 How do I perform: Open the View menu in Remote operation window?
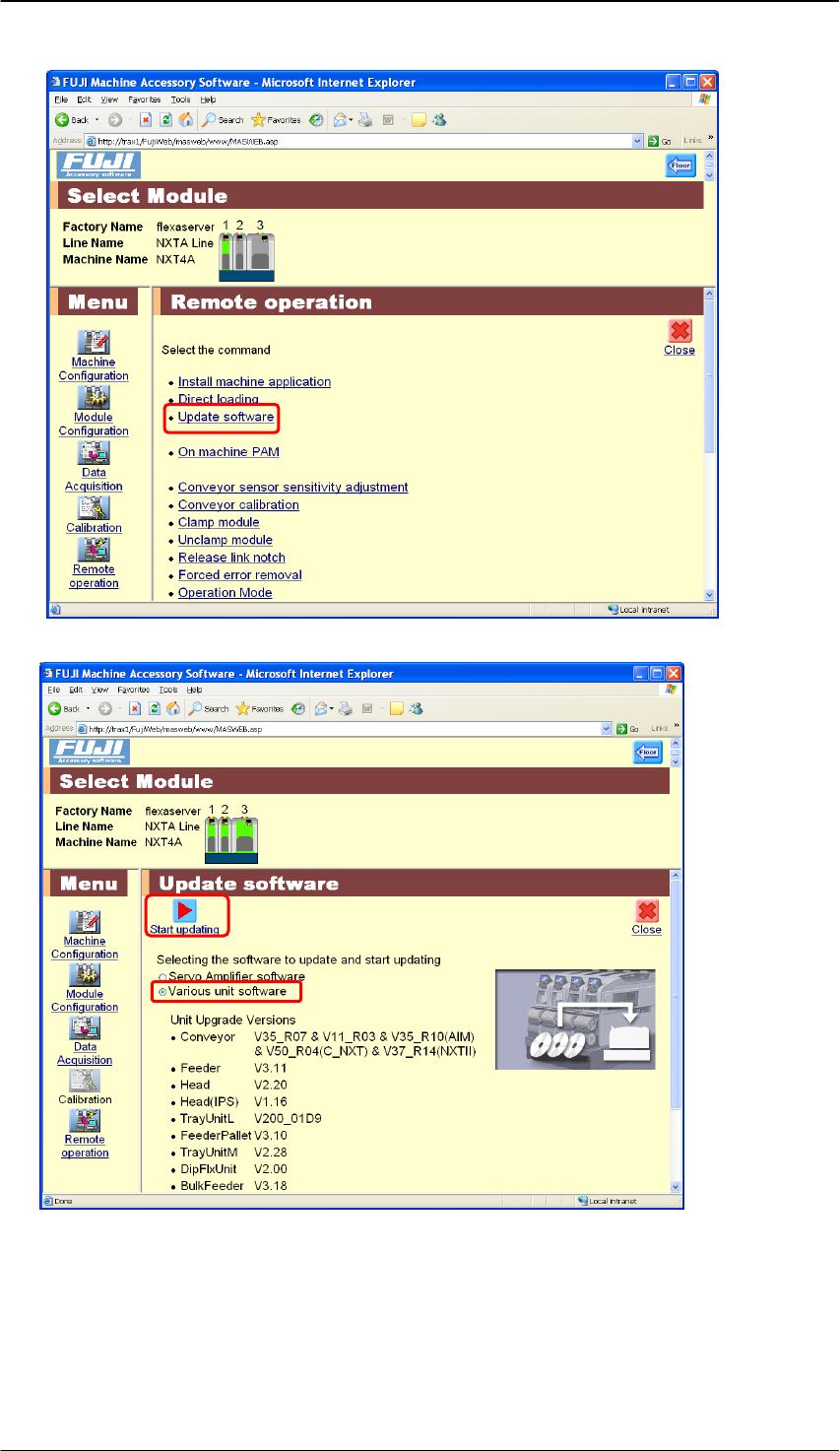pos(109,99)
